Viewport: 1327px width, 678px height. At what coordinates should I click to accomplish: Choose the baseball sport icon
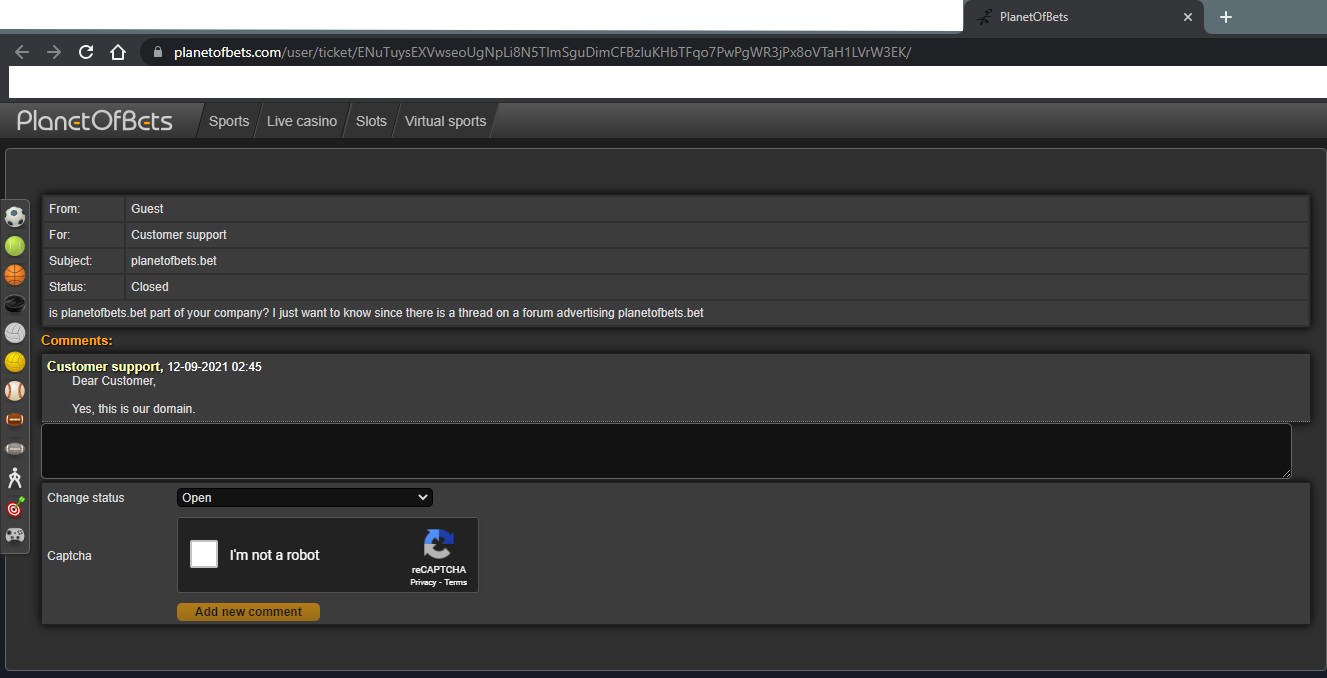click(15, 391)
